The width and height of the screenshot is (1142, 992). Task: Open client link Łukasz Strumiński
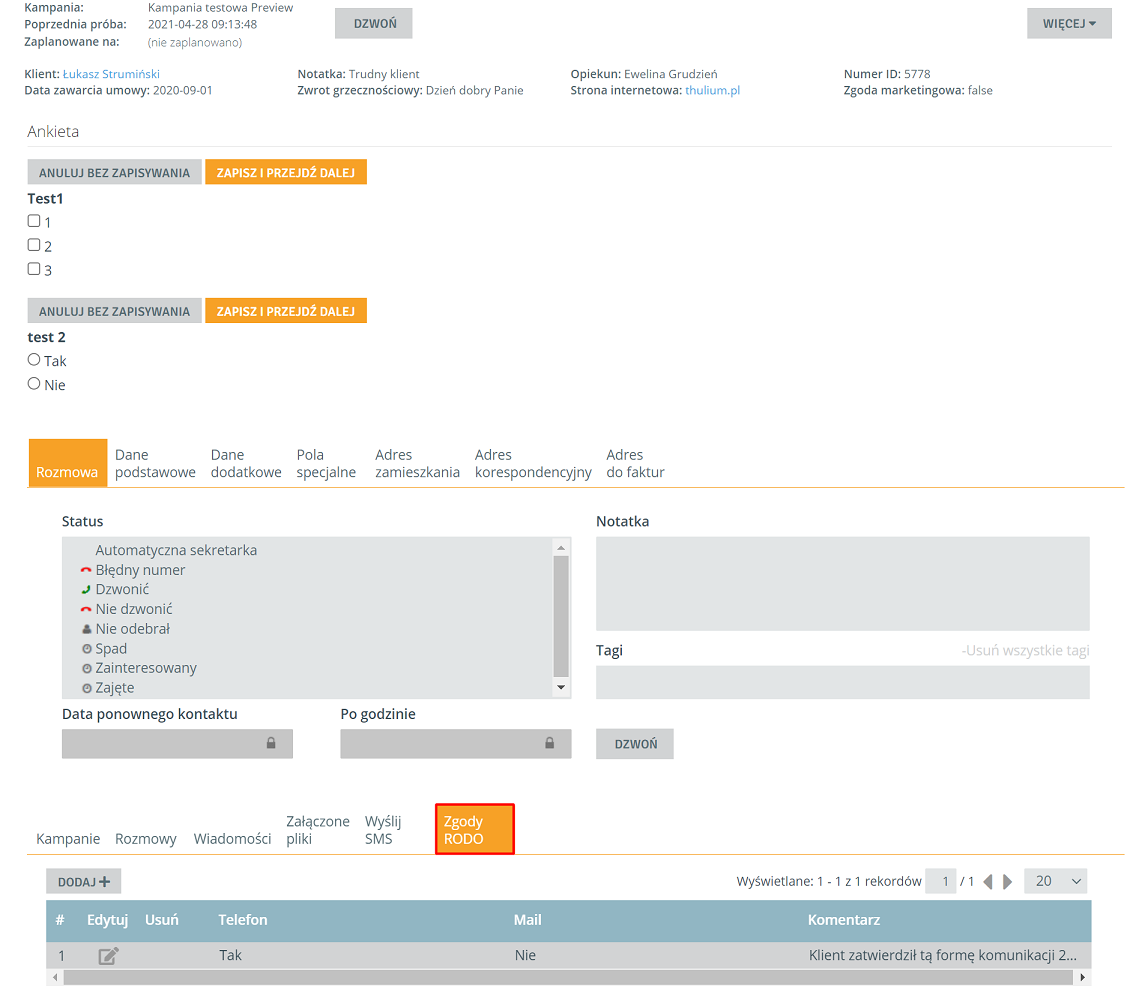pos(111,74)
